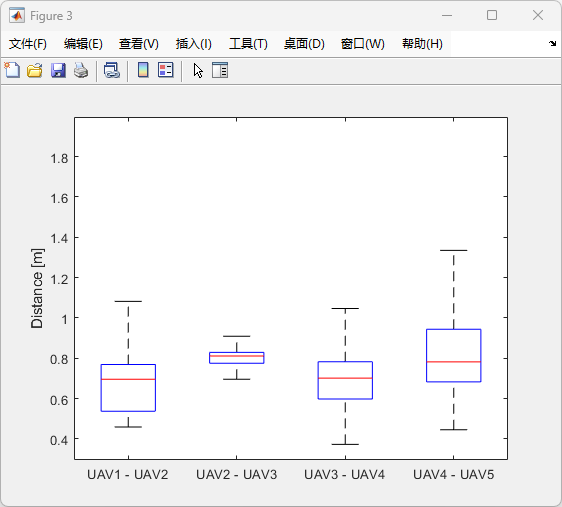The image size is (562, 507).
Task: Open the 查看(V) menu
Action: pos(139,44)
